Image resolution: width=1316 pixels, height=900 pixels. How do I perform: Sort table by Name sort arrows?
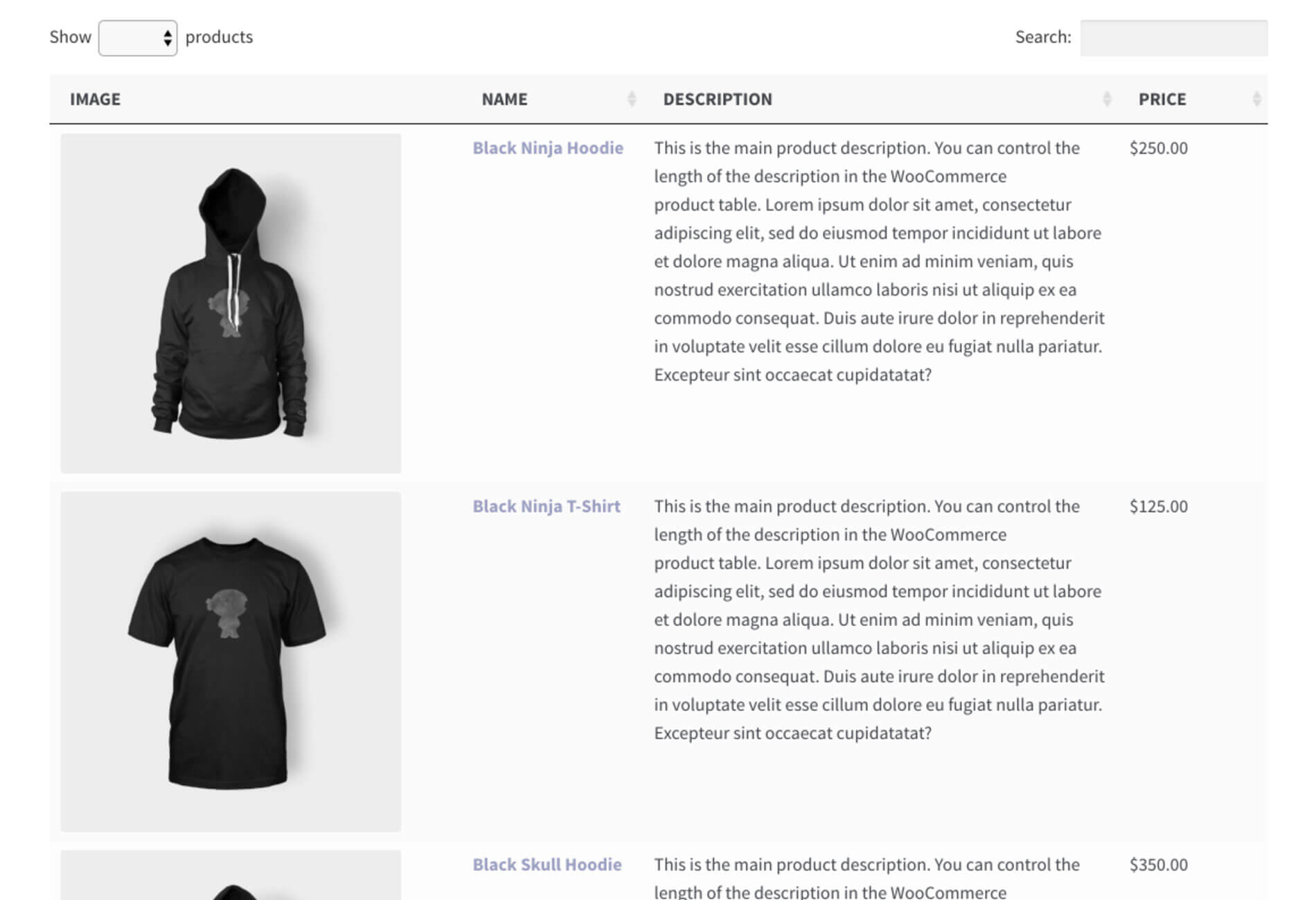(x=631, y=99)
